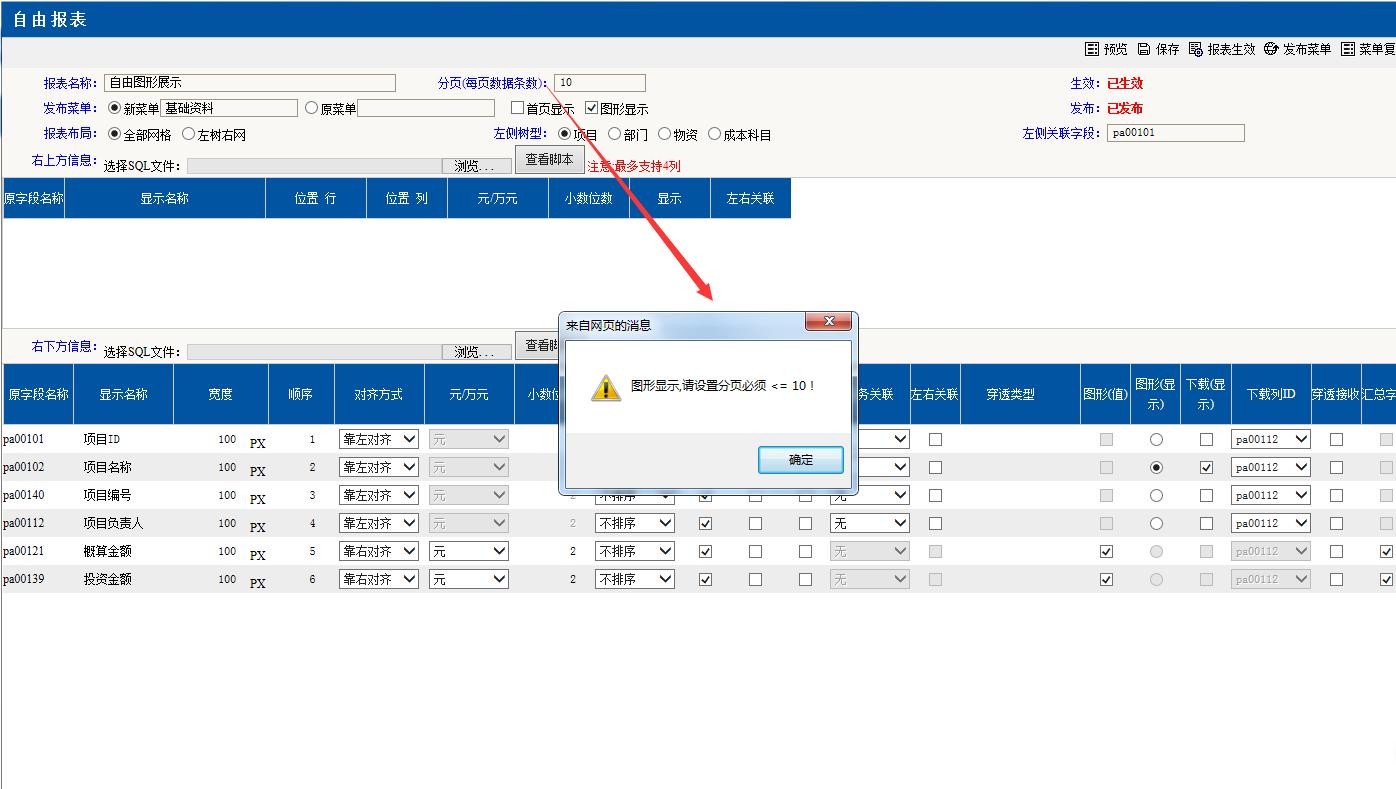Select the 原菜单 radio button
Viewport: 1396px width, 789px height.
point(311,108)
